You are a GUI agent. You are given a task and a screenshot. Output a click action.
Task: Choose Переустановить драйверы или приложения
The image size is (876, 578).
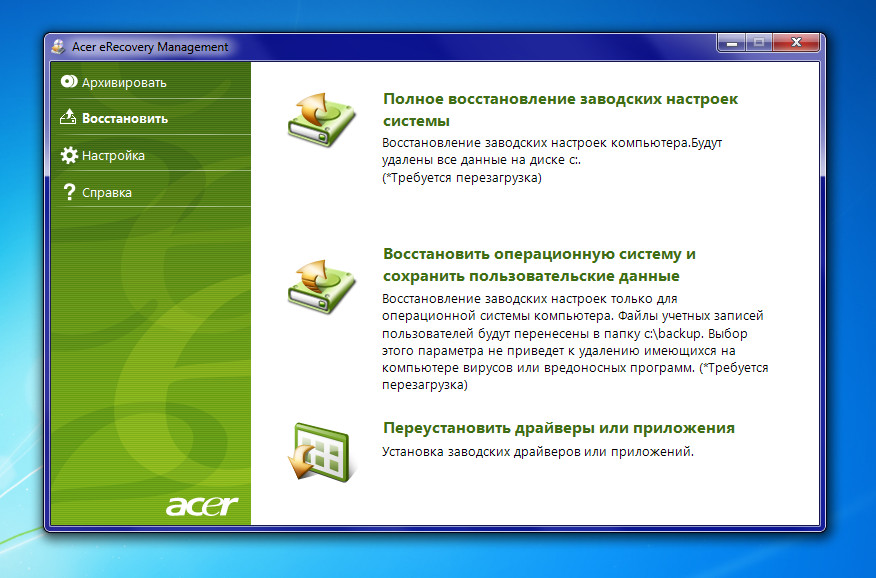click(x=559, y=428)
